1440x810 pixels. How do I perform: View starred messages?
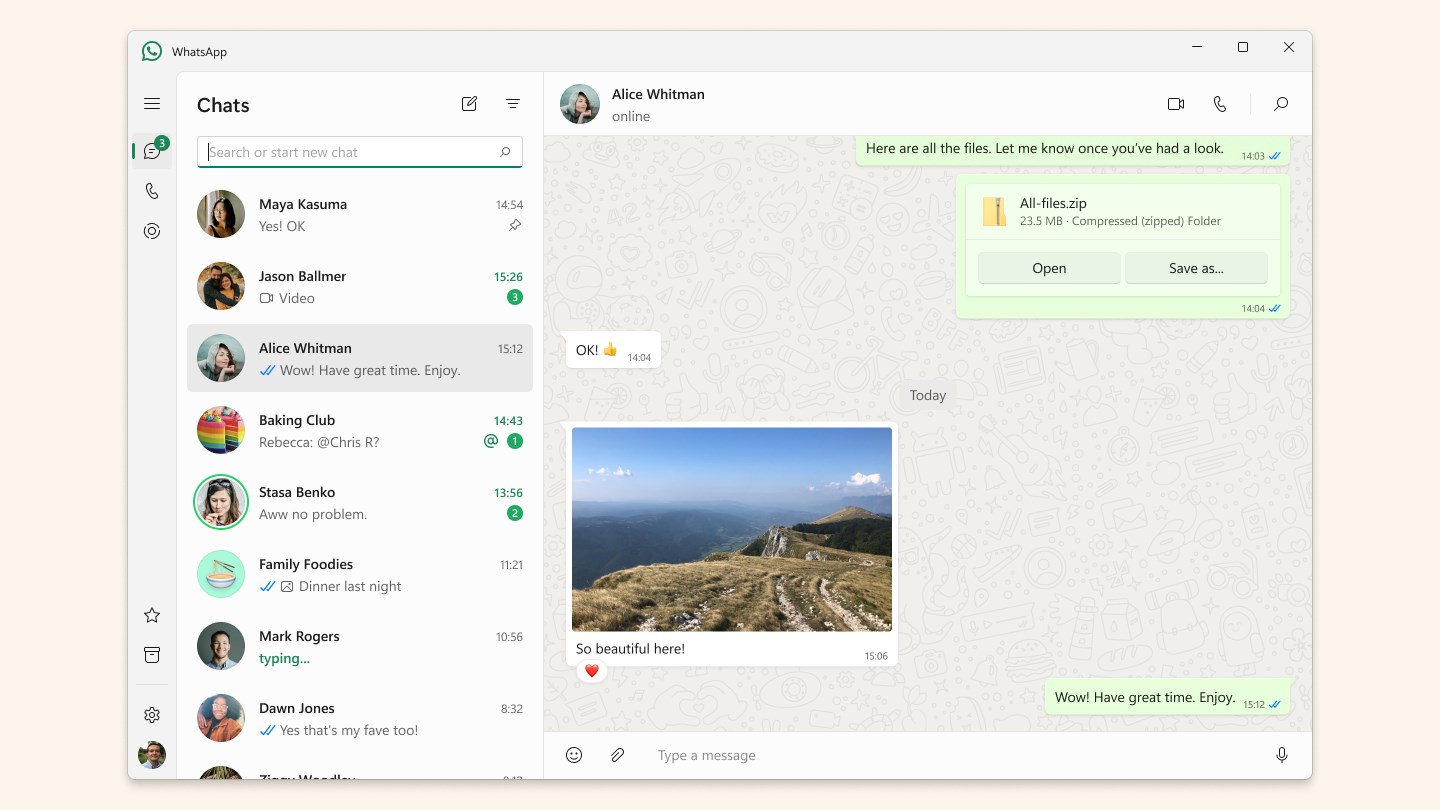[152, 615]
